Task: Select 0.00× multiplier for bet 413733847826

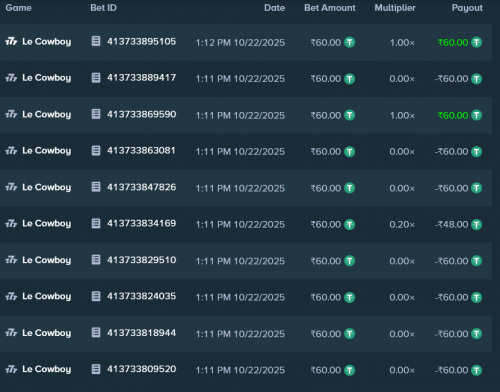Action: (x=402, y=188)
